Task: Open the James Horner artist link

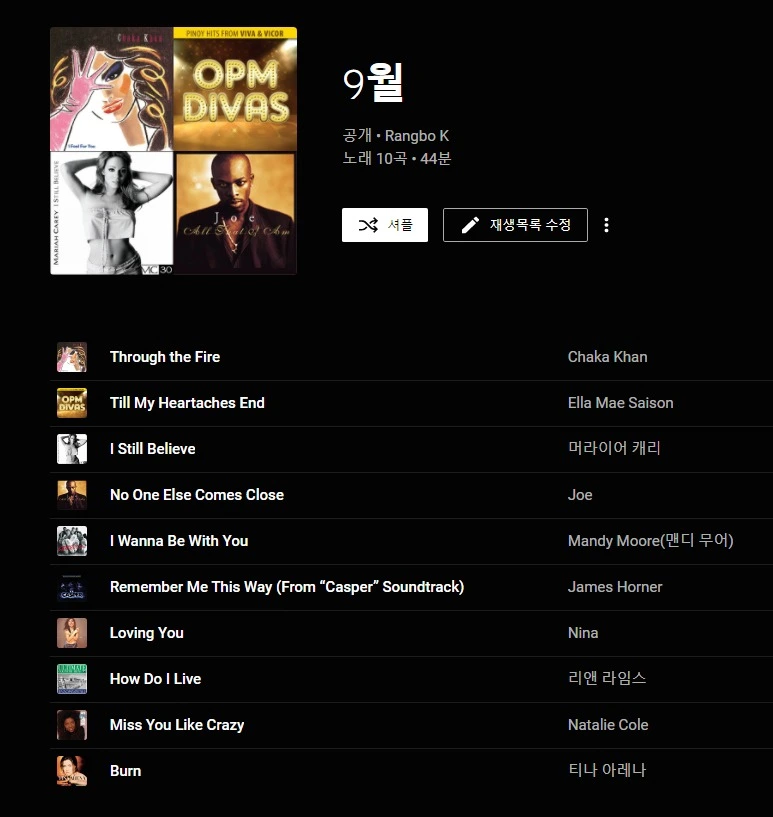Action: 615,587
